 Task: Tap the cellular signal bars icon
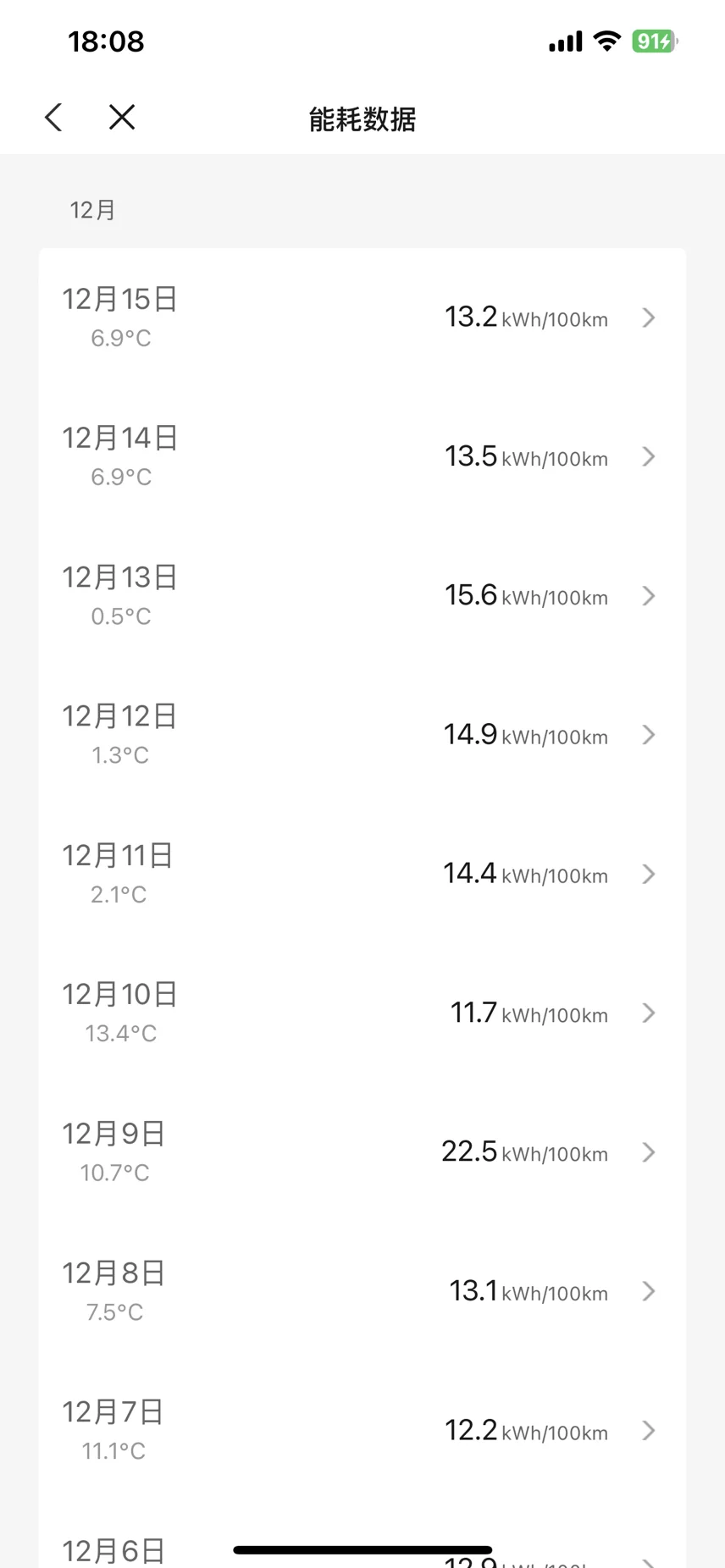pyautogui.click(x=565, y=41)
